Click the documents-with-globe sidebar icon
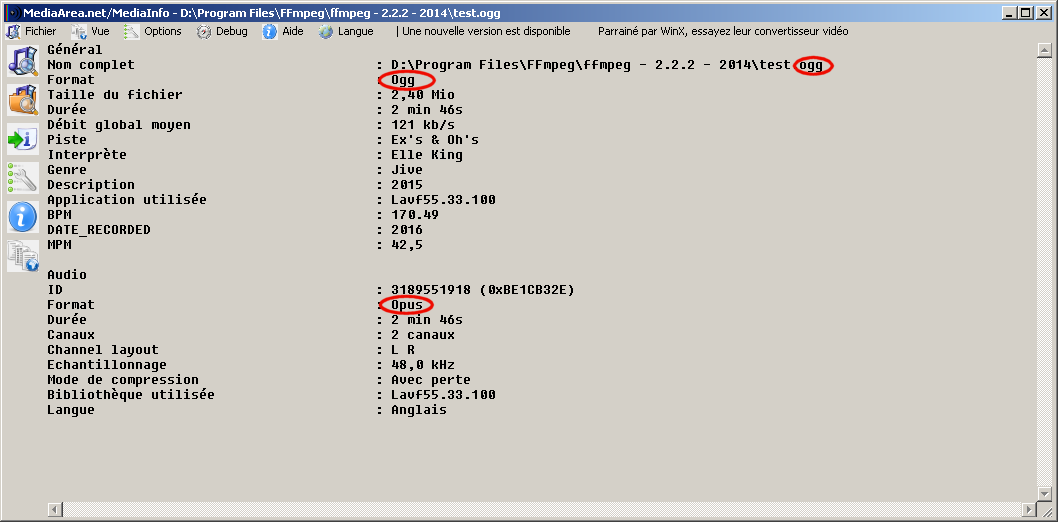This screenshot has width=1058, height=522. (22, 256)
